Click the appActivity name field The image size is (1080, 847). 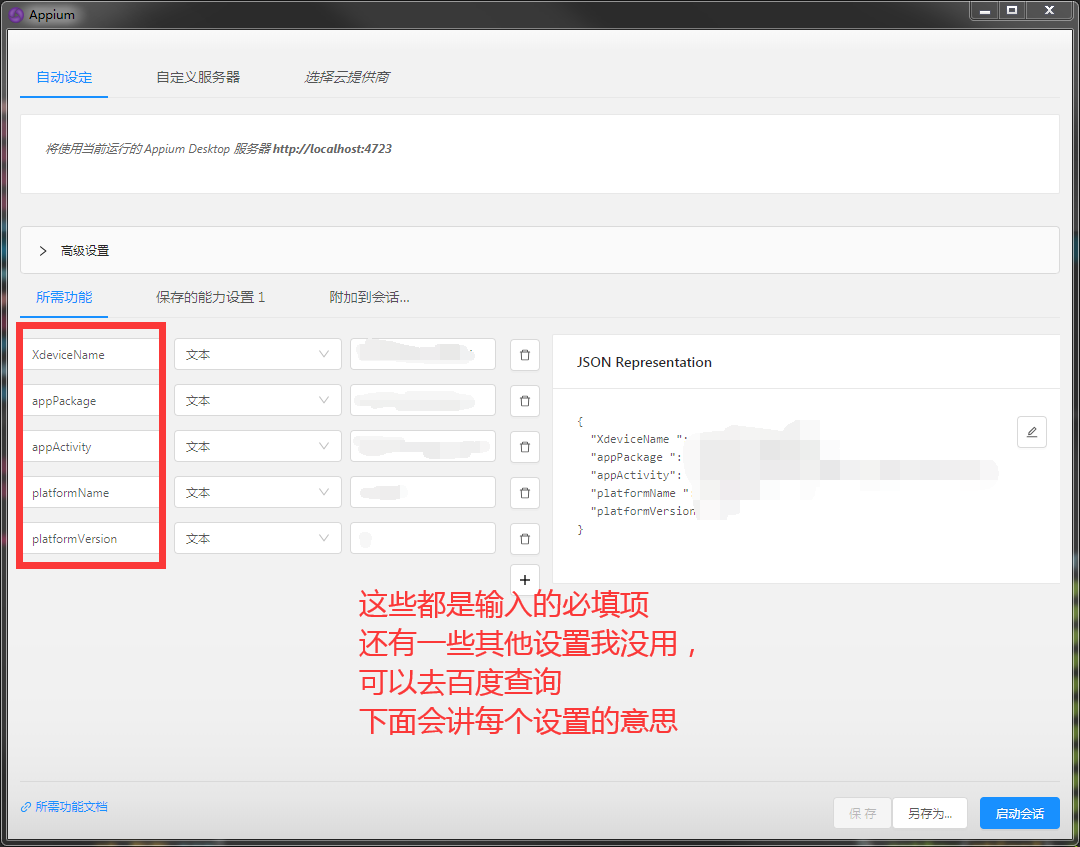(91, 447)
